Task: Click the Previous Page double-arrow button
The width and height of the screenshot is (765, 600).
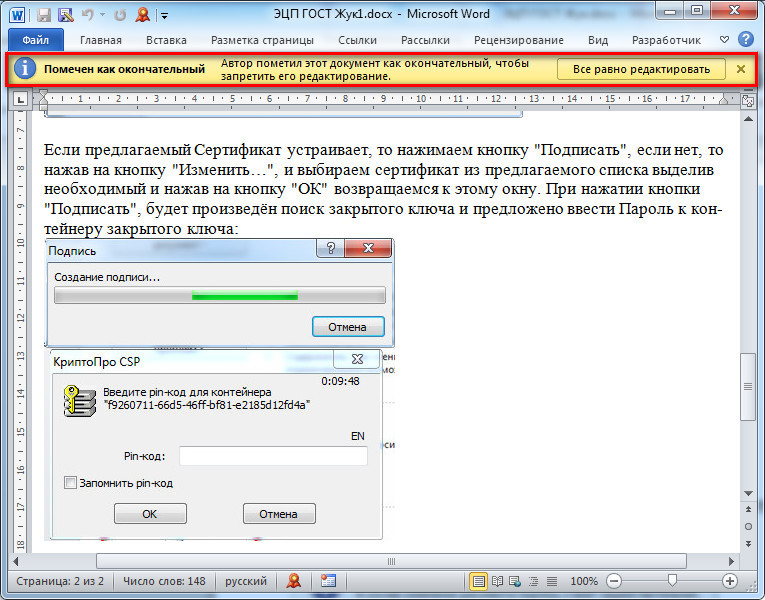Action: click(x=748, y=509)
